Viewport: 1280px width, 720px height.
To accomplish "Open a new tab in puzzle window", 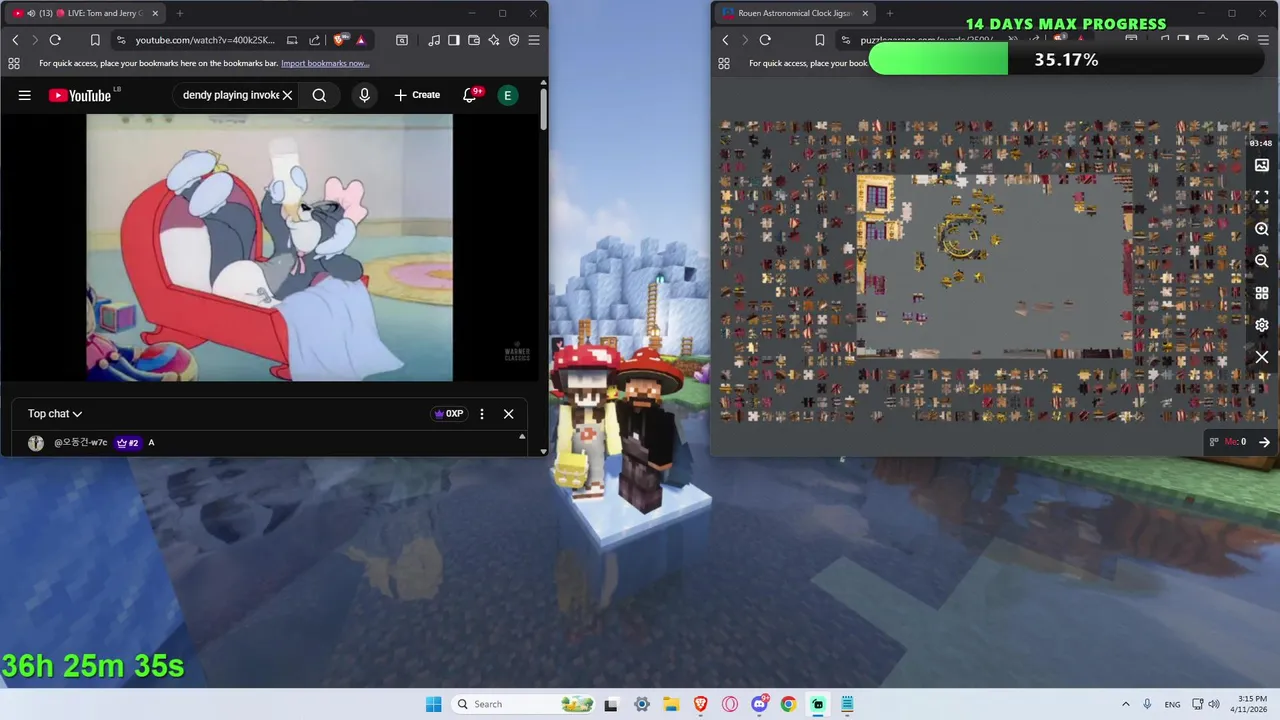I will pos(890,13).
